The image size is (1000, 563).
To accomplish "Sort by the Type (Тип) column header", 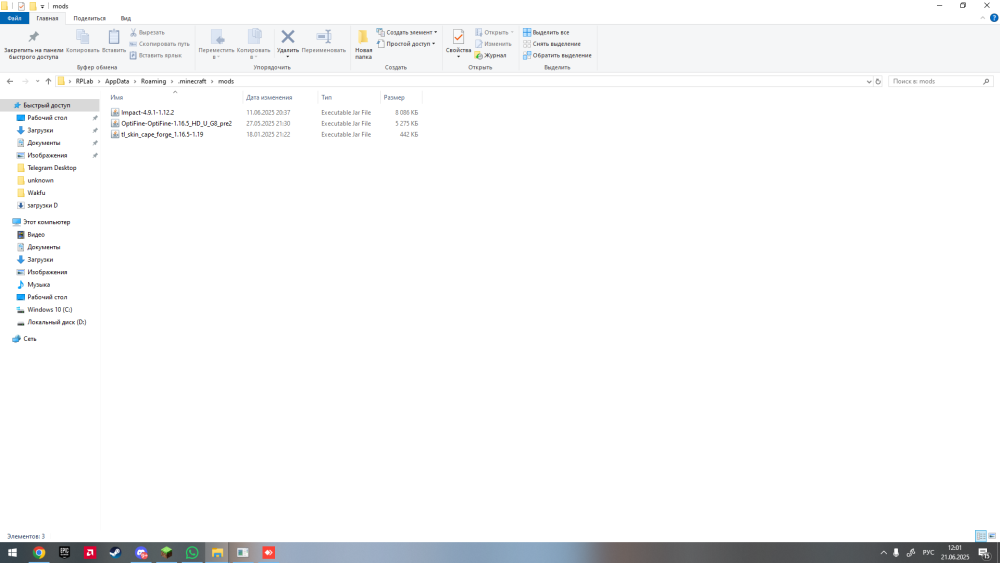I will pos(327,98).
